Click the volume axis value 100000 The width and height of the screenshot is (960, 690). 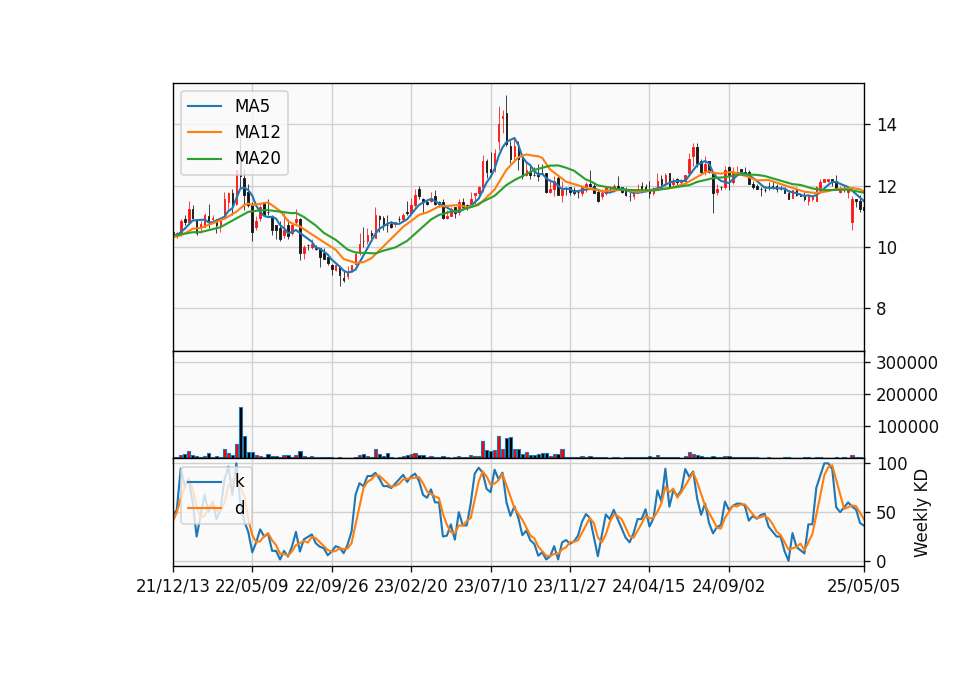[x=907, y=427]
